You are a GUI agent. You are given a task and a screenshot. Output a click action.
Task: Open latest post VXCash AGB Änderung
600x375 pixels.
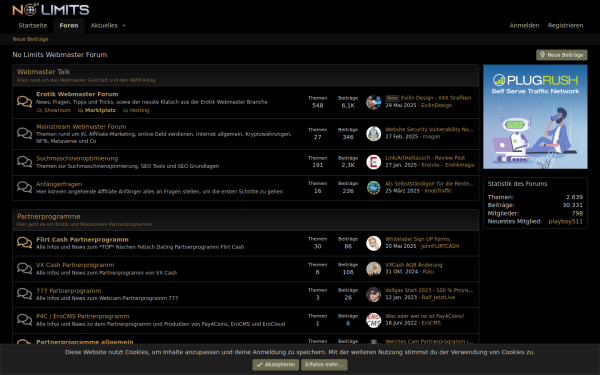click(x=414, y=265)
